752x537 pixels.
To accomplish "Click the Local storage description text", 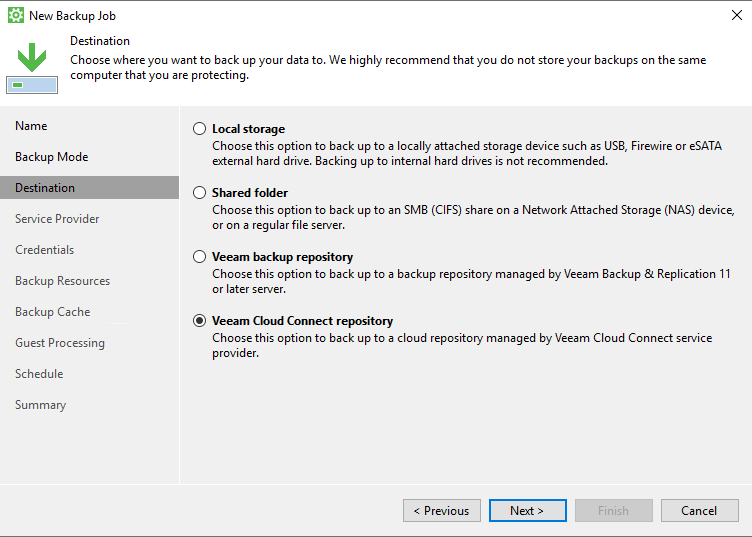I will click(x=467, y=153).
